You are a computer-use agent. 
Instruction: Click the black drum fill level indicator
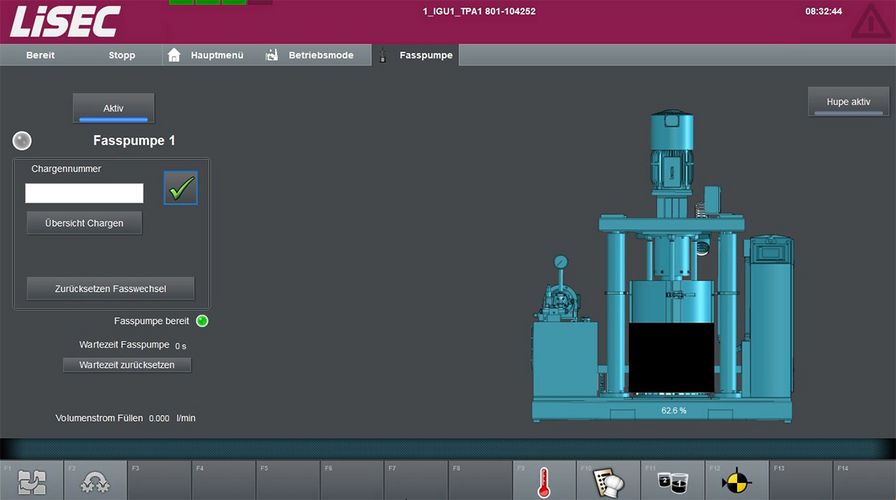[x=673, y=358]
